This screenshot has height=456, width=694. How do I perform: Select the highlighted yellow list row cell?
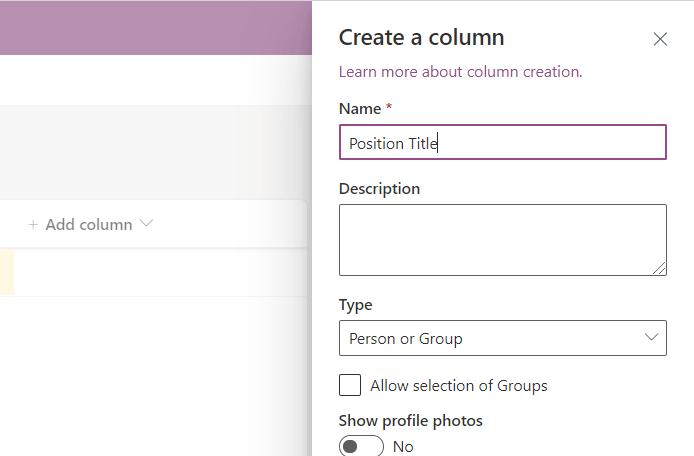[x=7, y=272]
